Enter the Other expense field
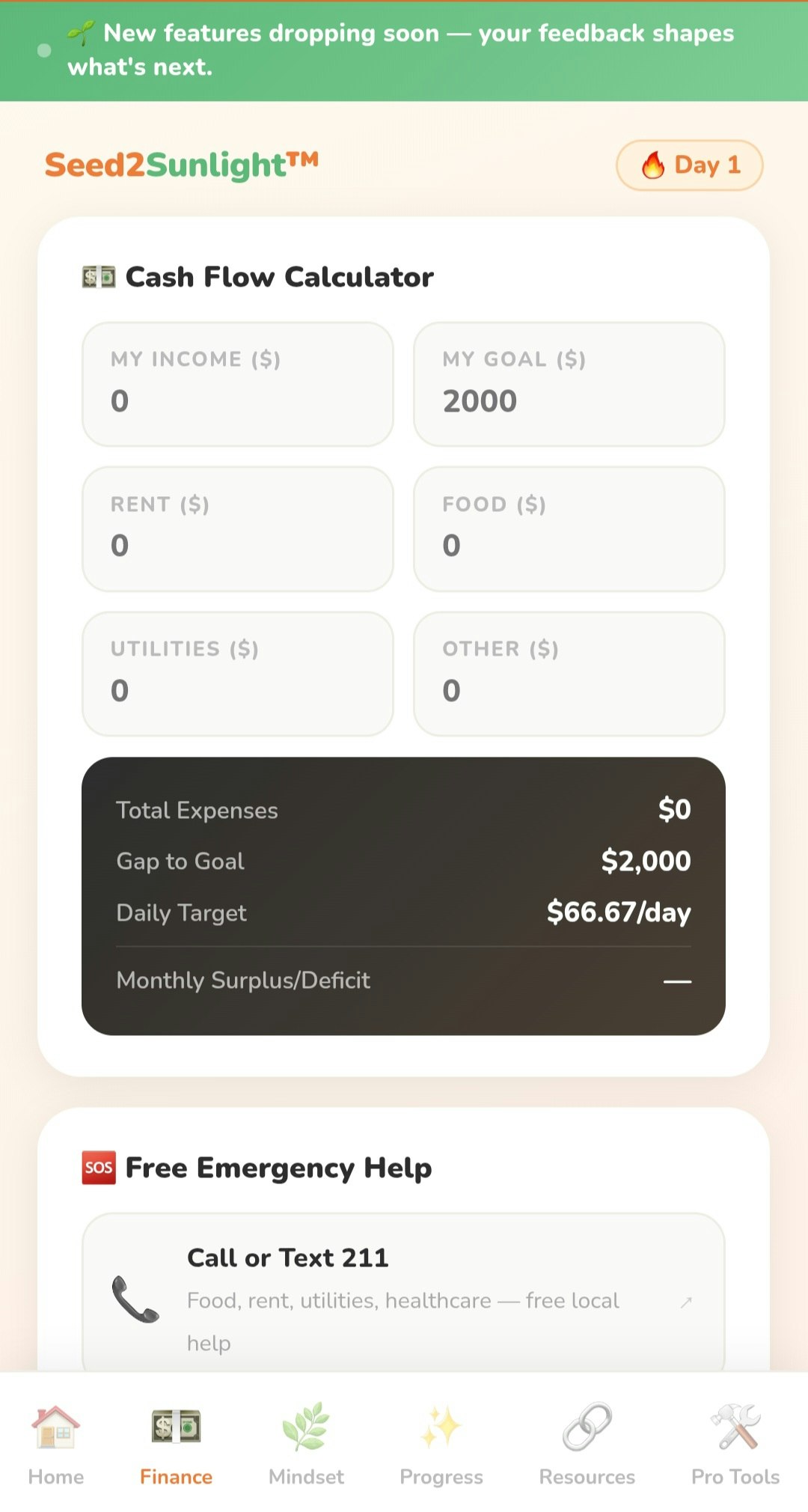This screenshot has width=808, height=1512. 569,689
